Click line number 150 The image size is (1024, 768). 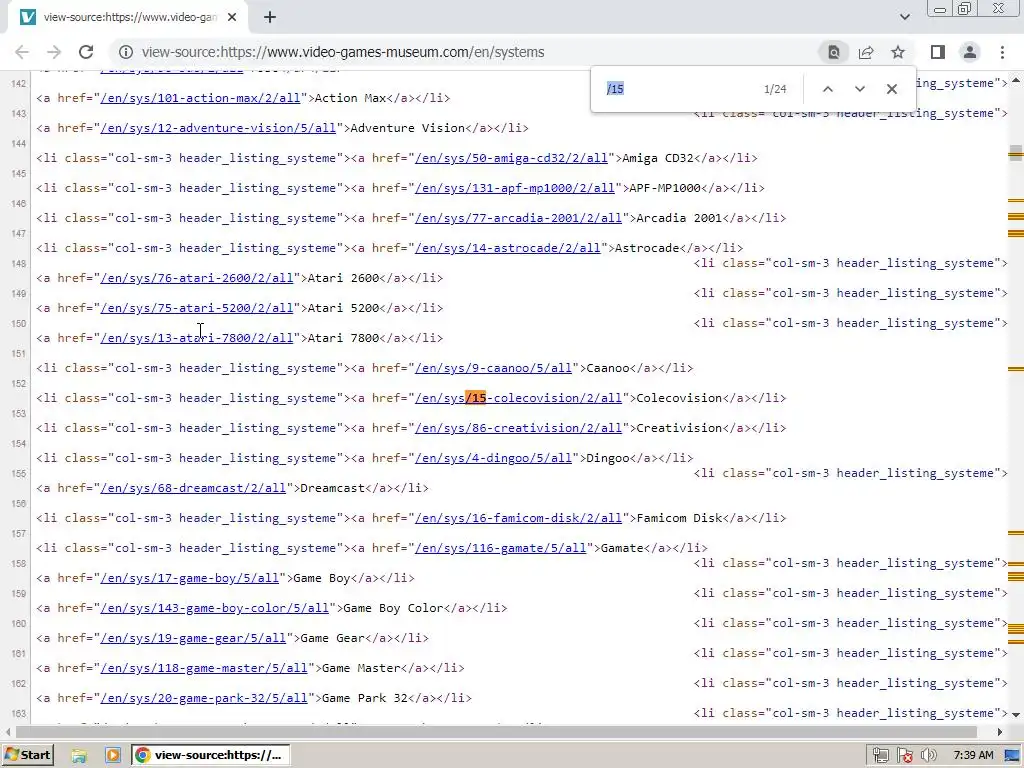tap(18, 323)
